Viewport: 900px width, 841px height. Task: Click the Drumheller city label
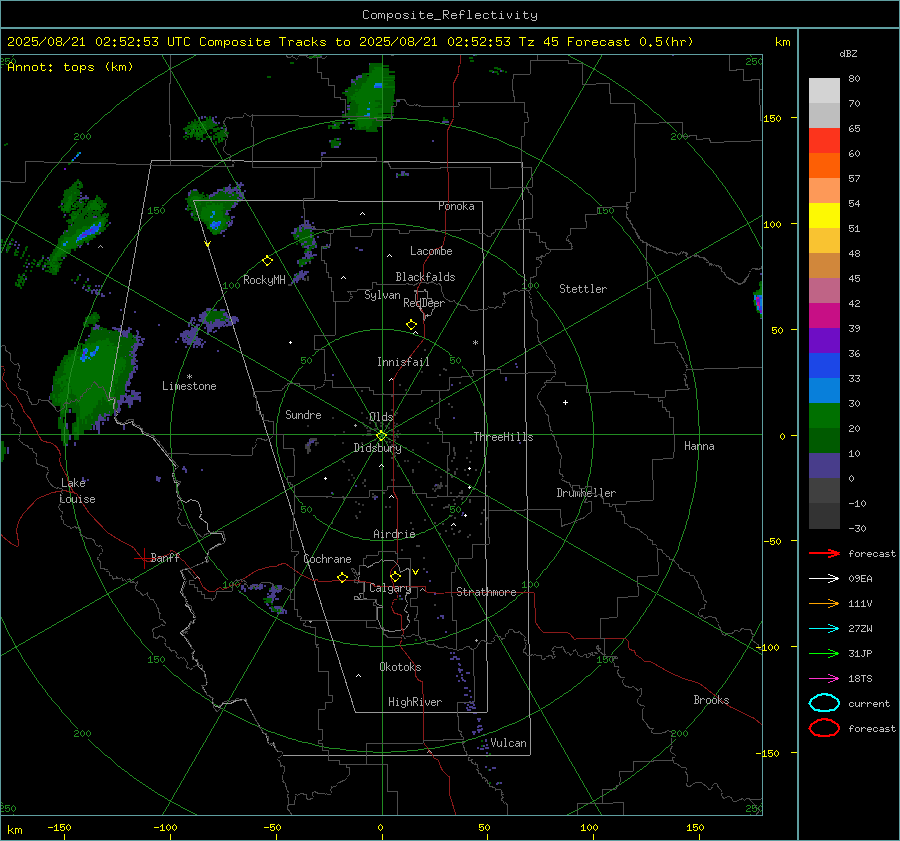[586, 493]
